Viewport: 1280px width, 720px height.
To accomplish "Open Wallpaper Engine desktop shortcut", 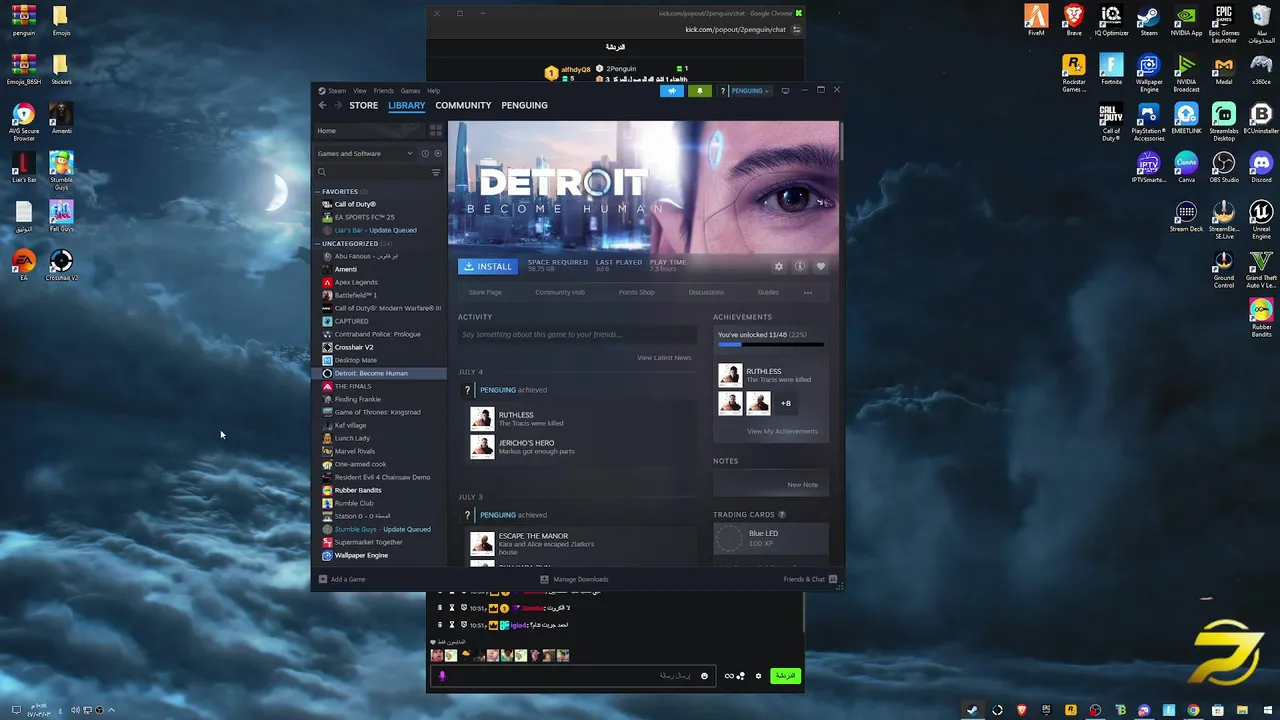I will pyautogui.click(x=1149, y=72).
